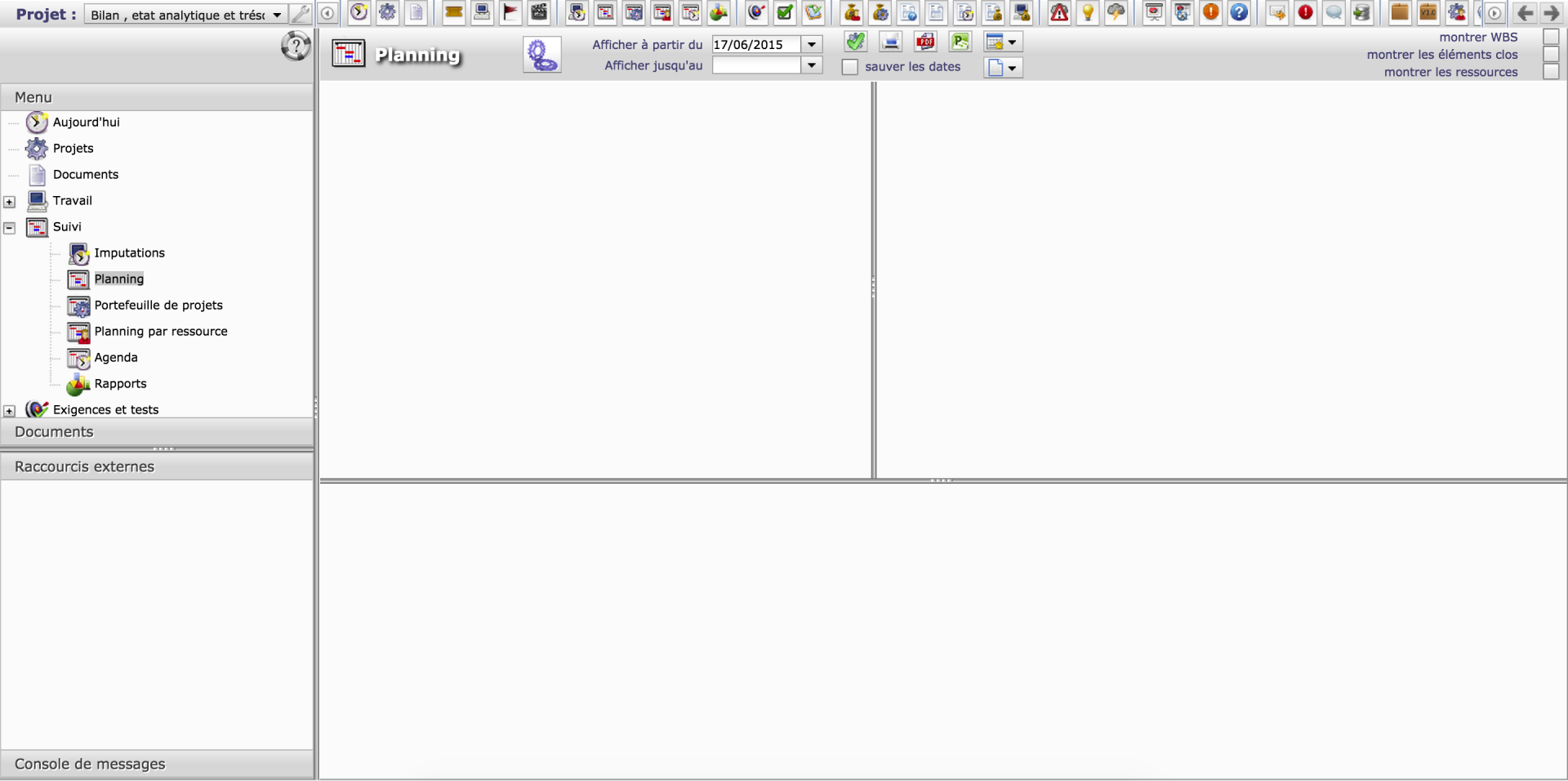Click the gears calculate planning button
1568x781 pixels.
[x=541, y=55]
